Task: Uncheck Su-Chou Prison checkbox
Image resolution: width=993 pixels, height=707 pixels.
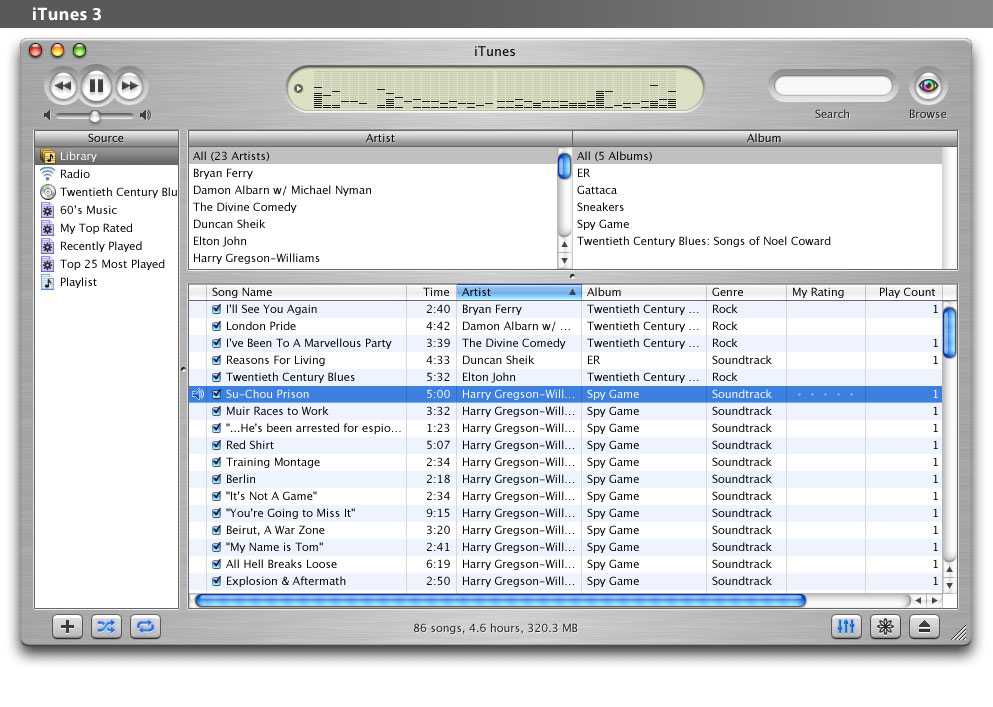Action: pyautogui.click(x=217, y=394)
